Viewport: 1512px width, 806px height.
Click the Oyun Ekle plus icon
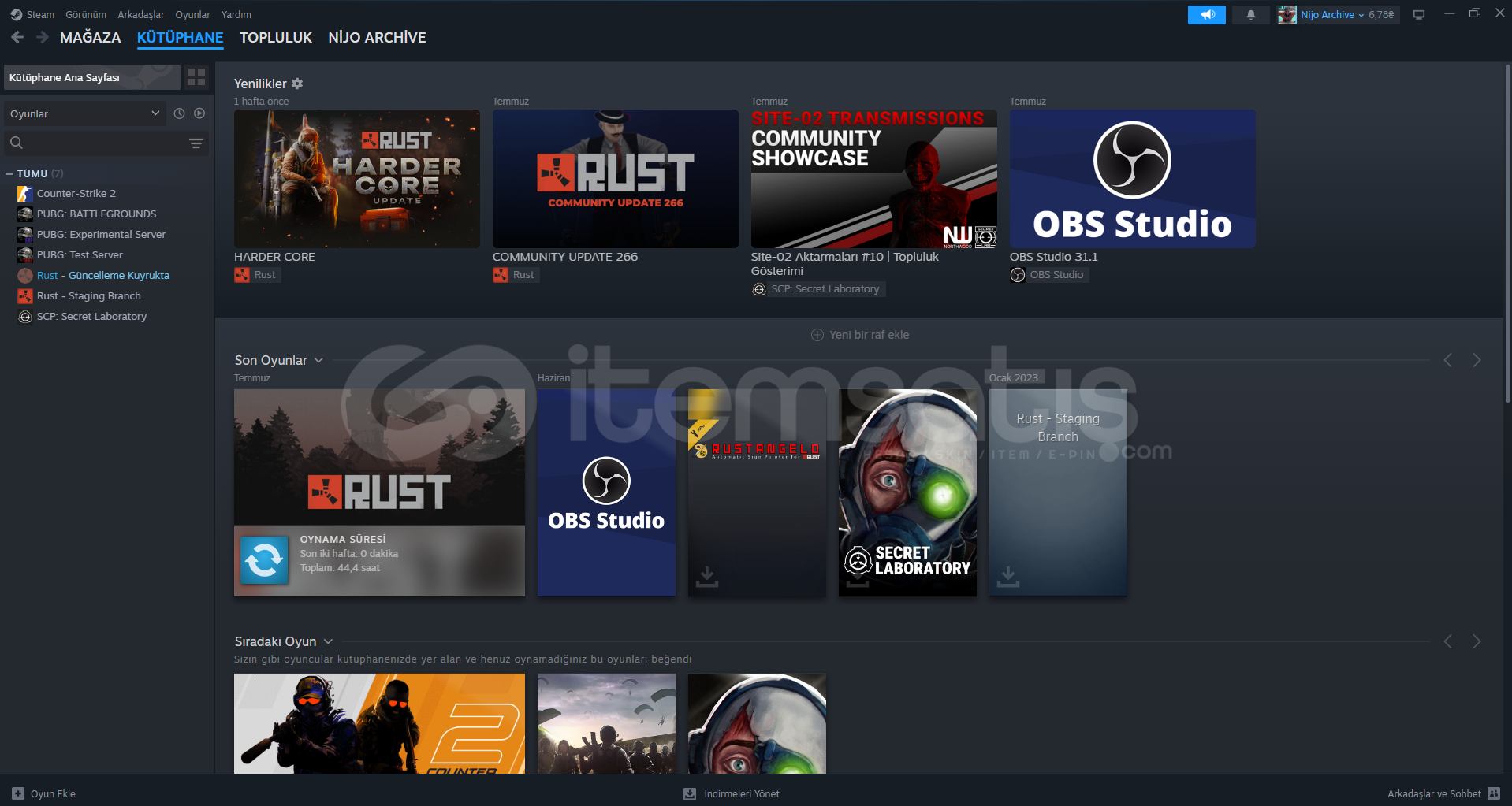pos(18,793)
